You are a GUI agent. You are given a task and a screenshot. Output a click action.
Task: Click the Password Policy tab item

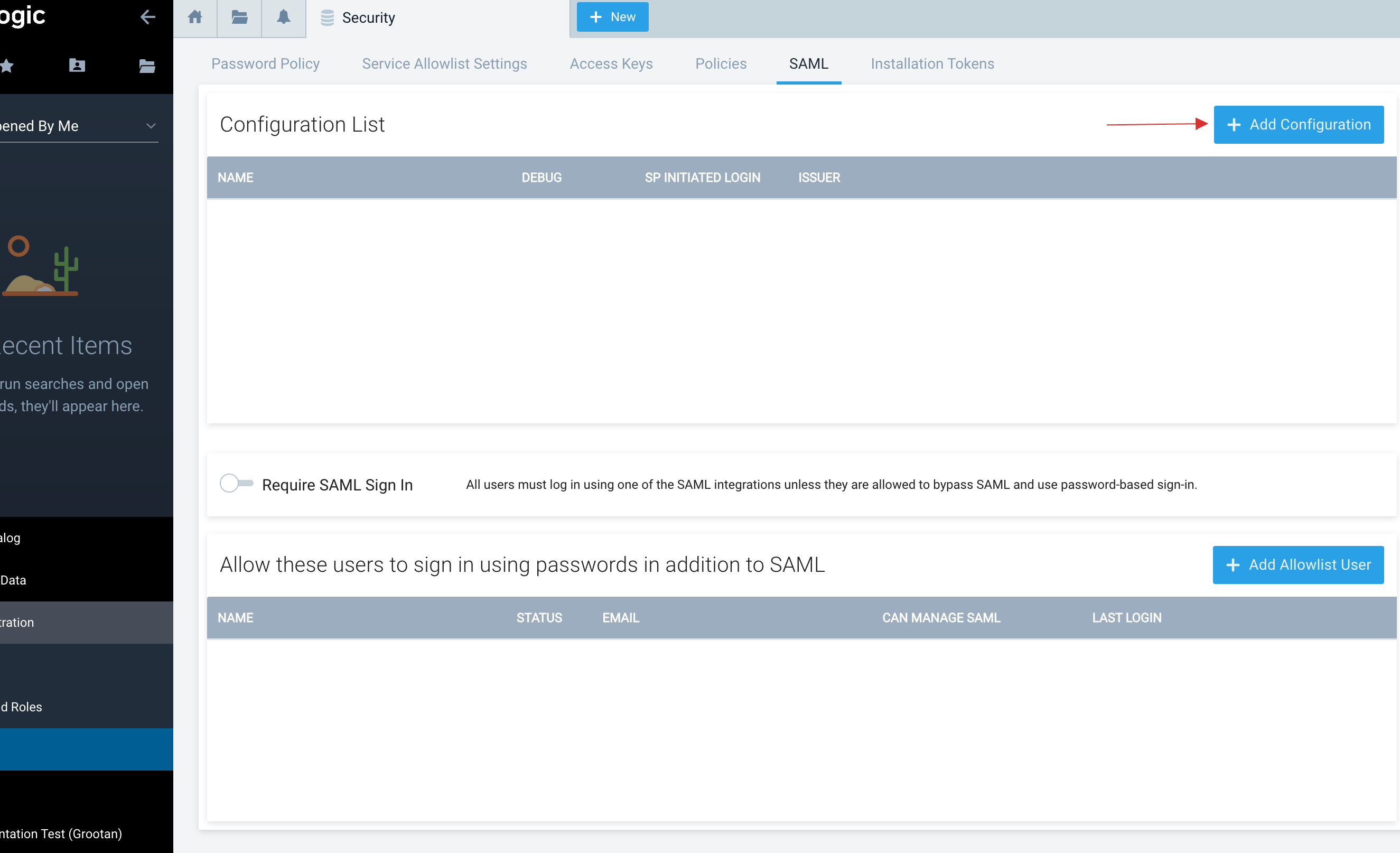(266, 64)
